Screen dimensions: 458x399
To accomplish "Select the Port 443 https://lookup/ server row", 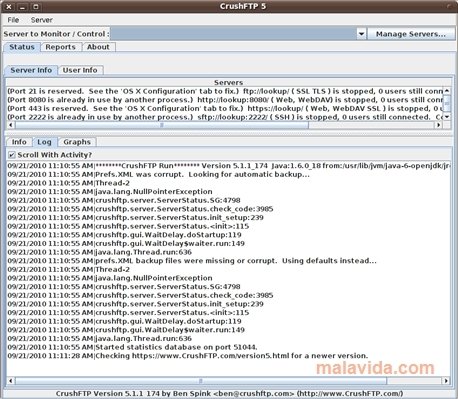I will pos(225,109).
